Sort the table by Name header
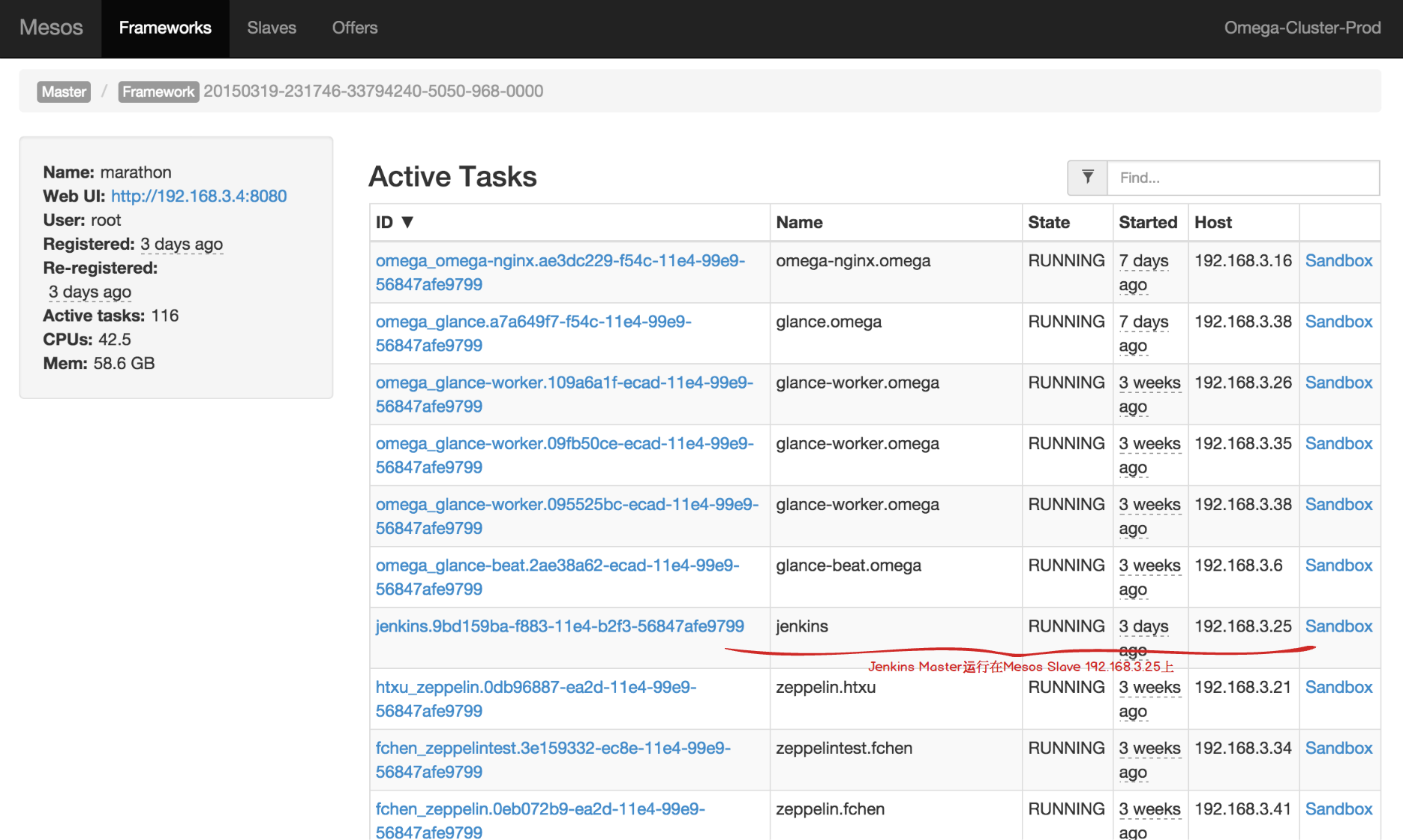 [799, 222]
